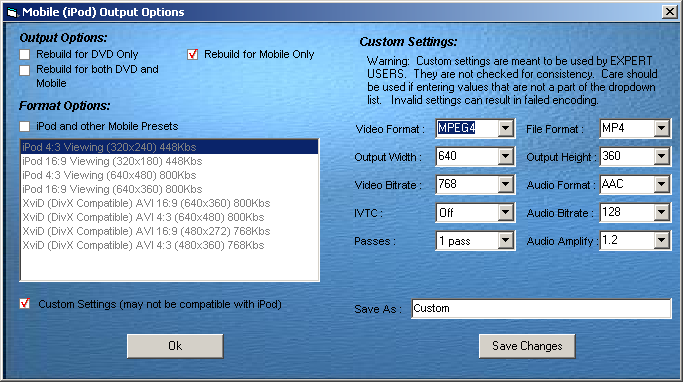Expand the Passes dropdown
Viewport: 683px width, 382px height.
coord(505,240)
